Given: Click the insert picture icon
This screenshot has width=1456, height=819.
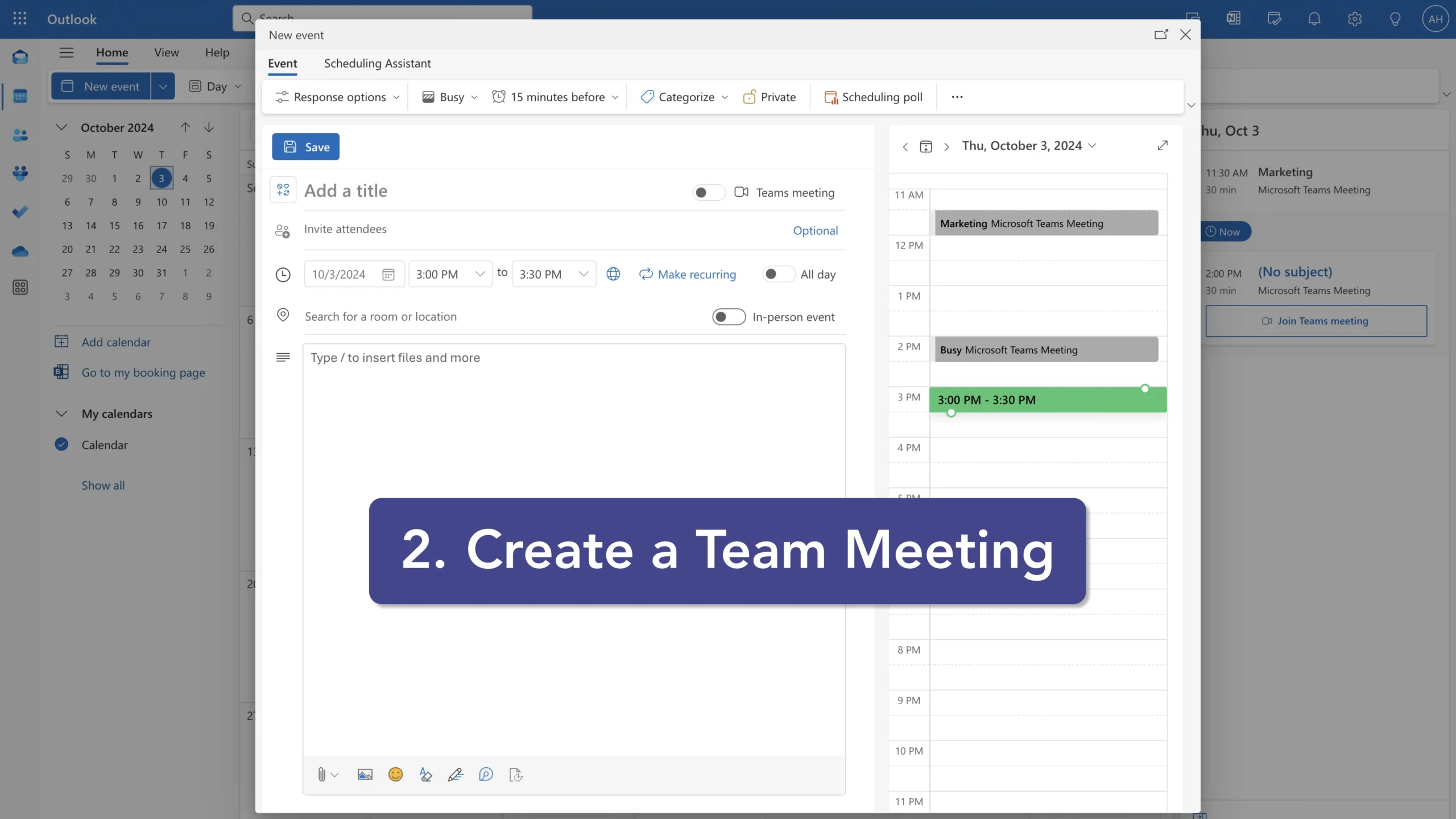Looking at the screenshot, I should pyautogui.click(x=365, y=775).
